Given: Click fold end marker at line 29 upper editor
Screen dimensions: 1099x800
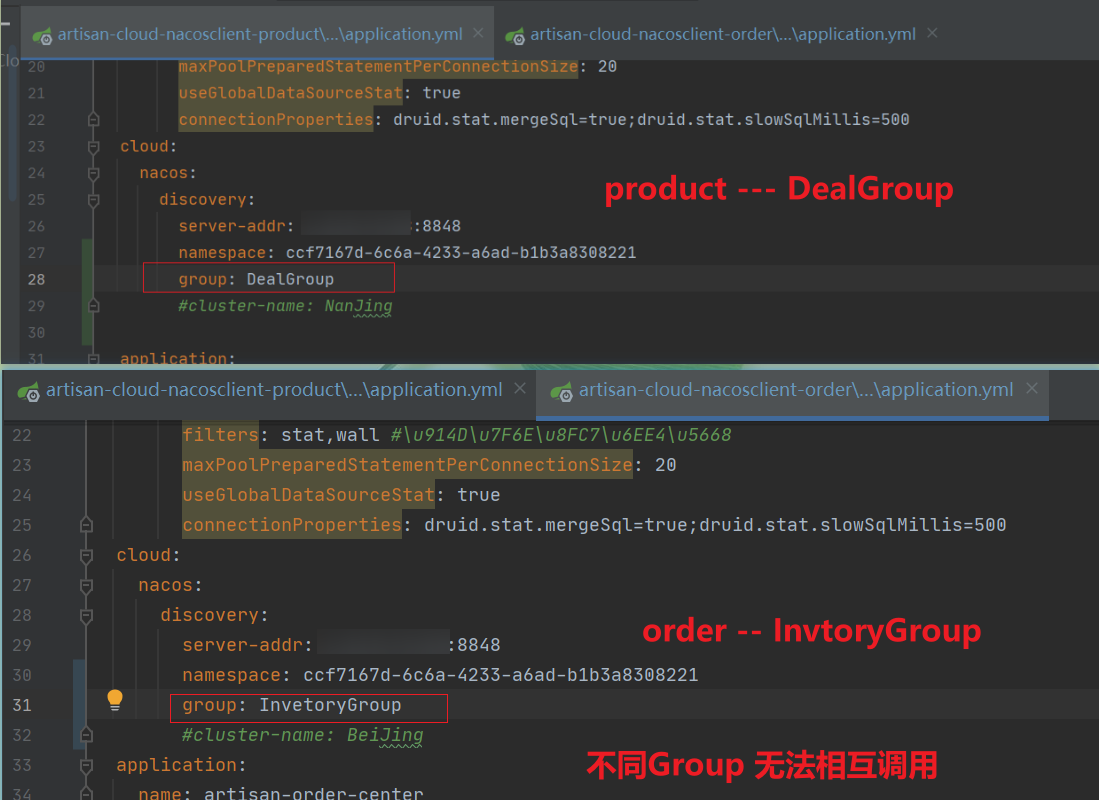Looking at the screenshot, I should 93,306.
